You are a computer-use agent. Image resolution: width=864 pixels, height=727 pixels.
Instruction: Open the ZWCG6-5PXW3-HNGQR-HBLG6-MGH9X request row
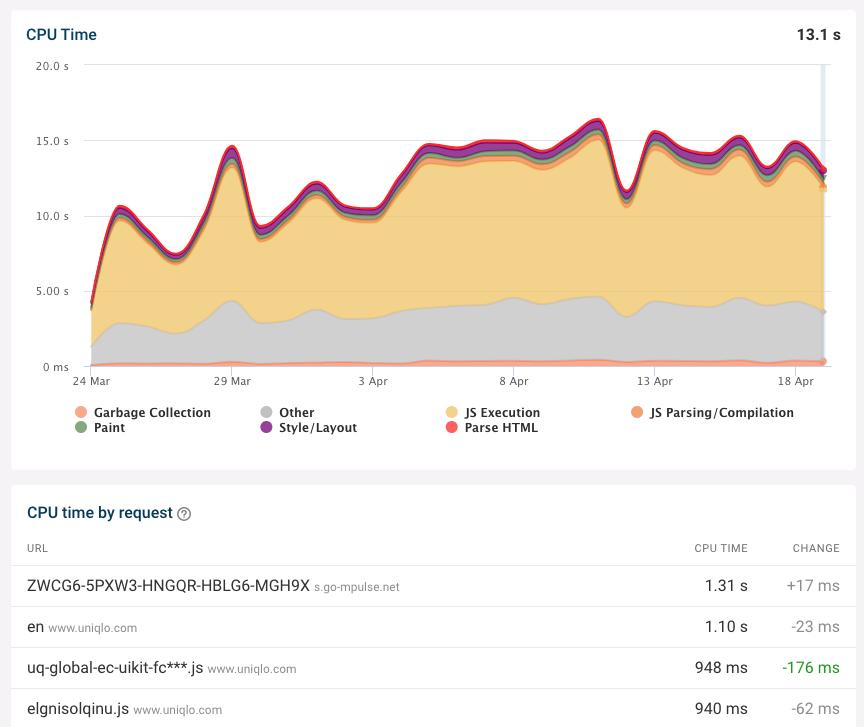click(433, 586)
